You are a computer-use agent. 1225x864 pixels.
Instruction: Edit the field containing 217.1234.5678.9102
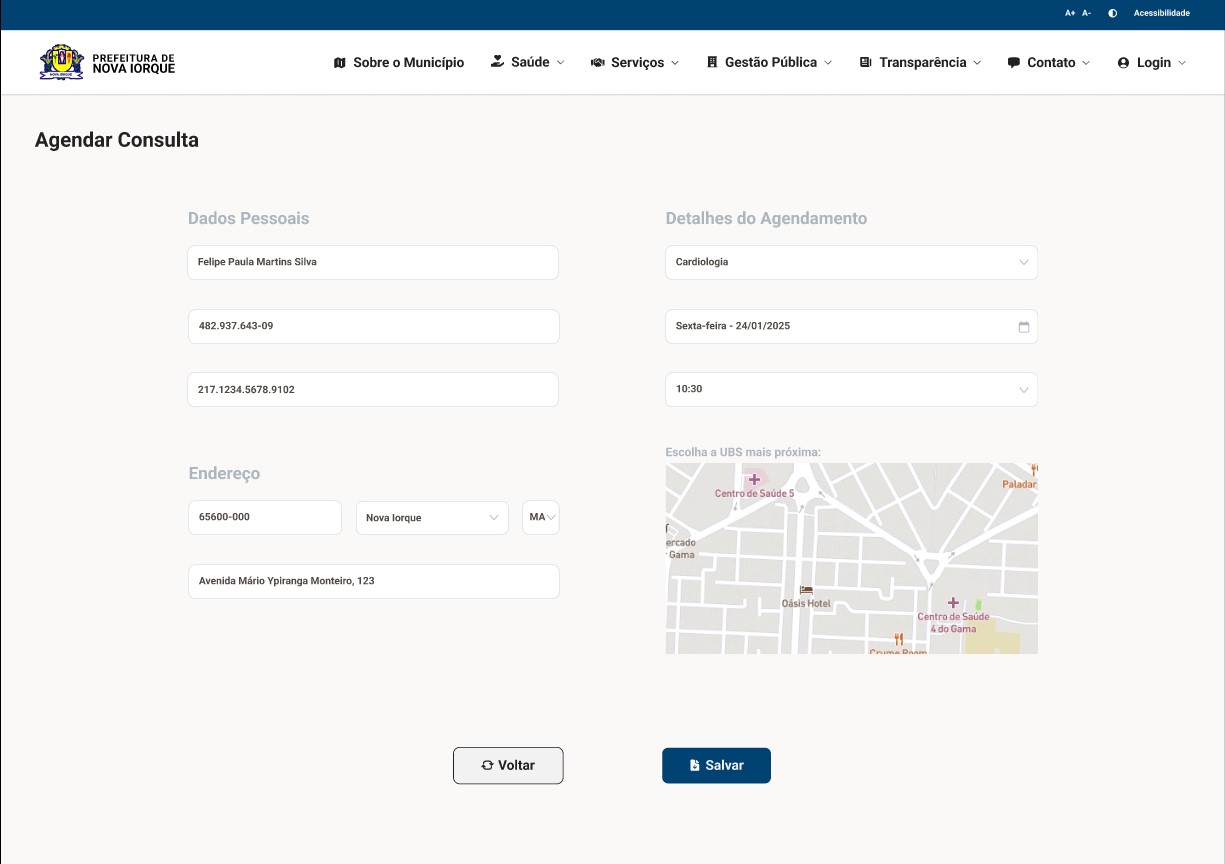click(x=373, y=389)
